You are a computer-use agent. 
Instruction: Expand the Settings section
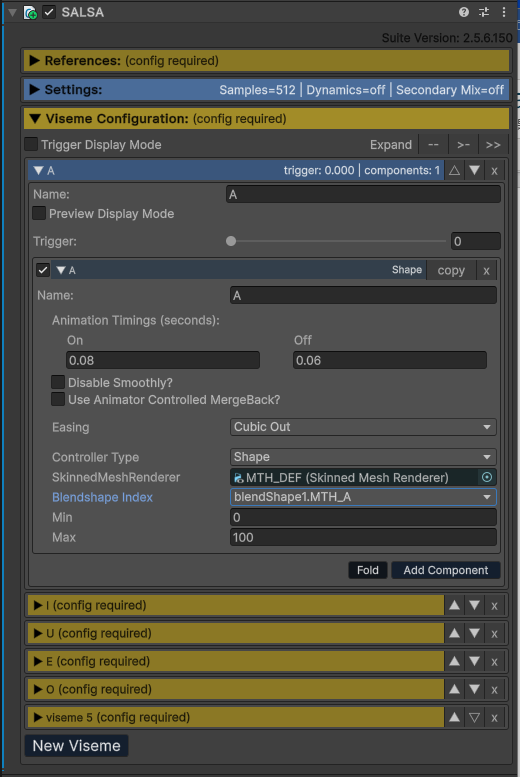(267, 90)
